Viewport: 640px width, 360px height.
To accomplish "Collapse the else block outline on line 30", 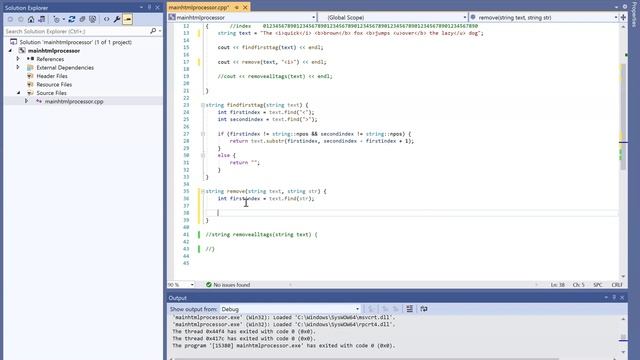I will pyautogui.click(x=203, y=155).
